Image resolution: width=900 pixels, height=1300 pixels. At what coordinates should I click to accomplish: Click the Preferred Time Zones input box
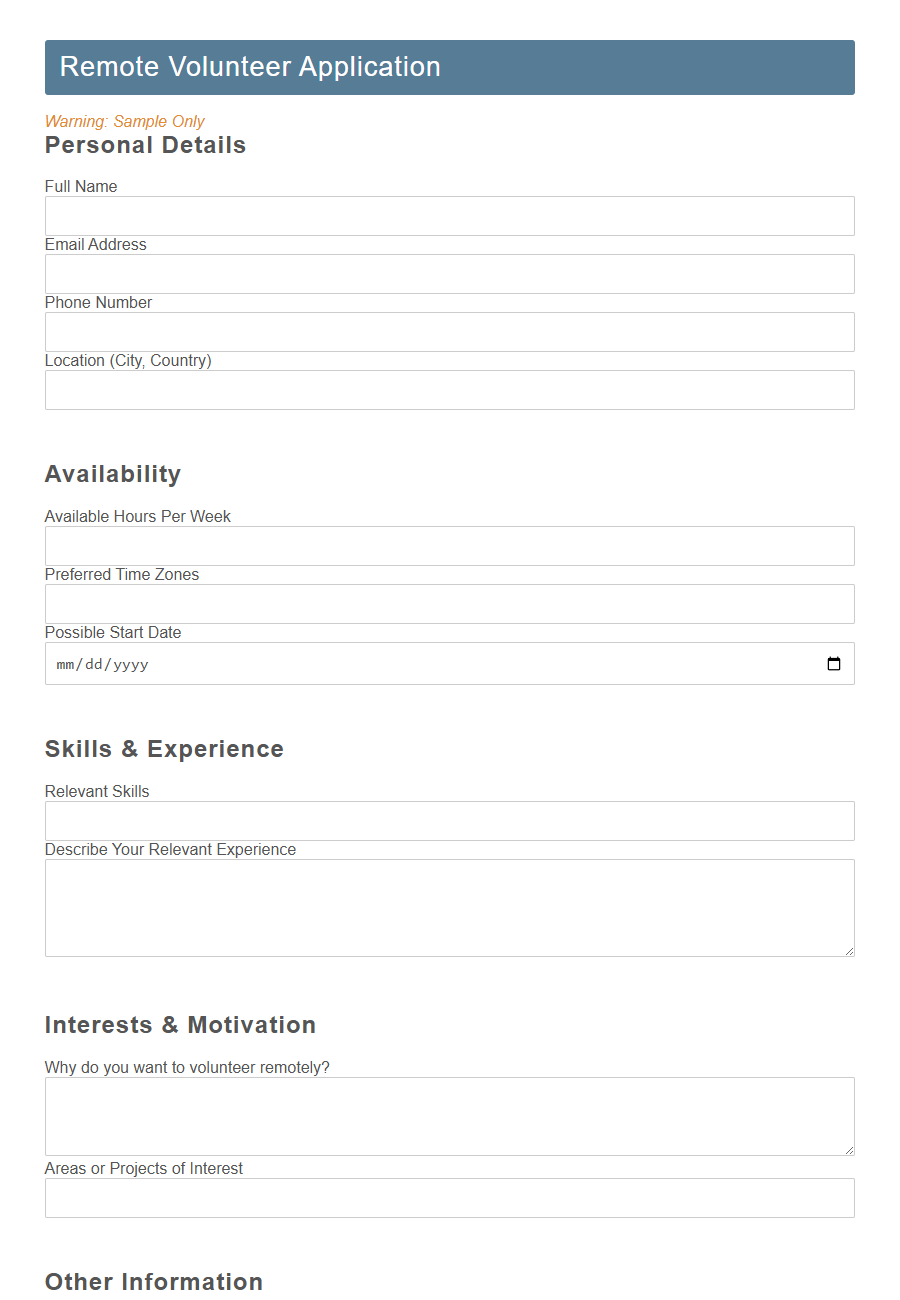pyautogui.click(x=450, y=604)
